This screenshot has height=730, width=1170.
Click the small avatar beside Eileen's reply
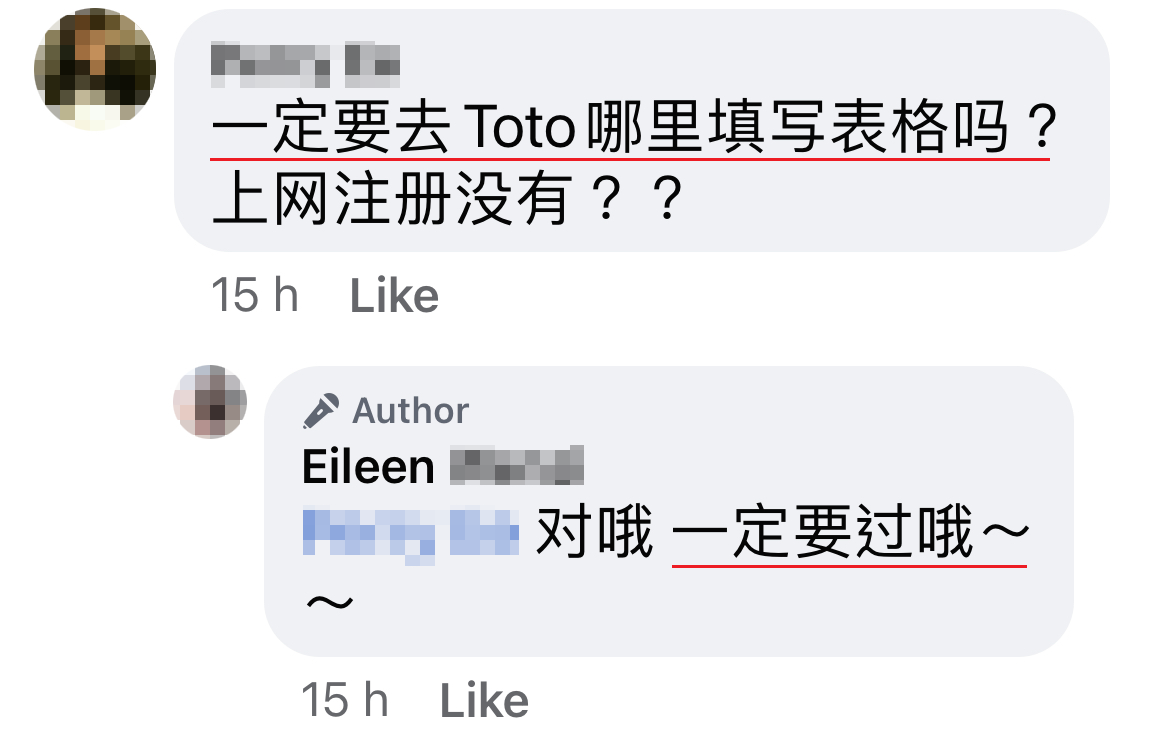(x=210, y=402)
